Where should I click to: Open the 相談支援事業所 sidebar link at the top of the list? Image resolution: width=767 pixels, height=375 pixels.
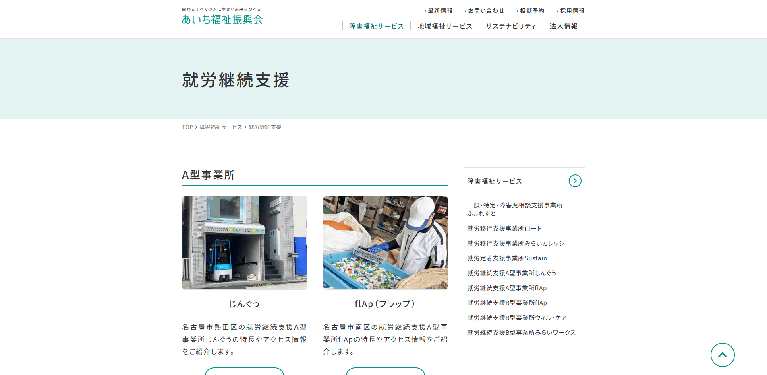(x=515, y=209)
